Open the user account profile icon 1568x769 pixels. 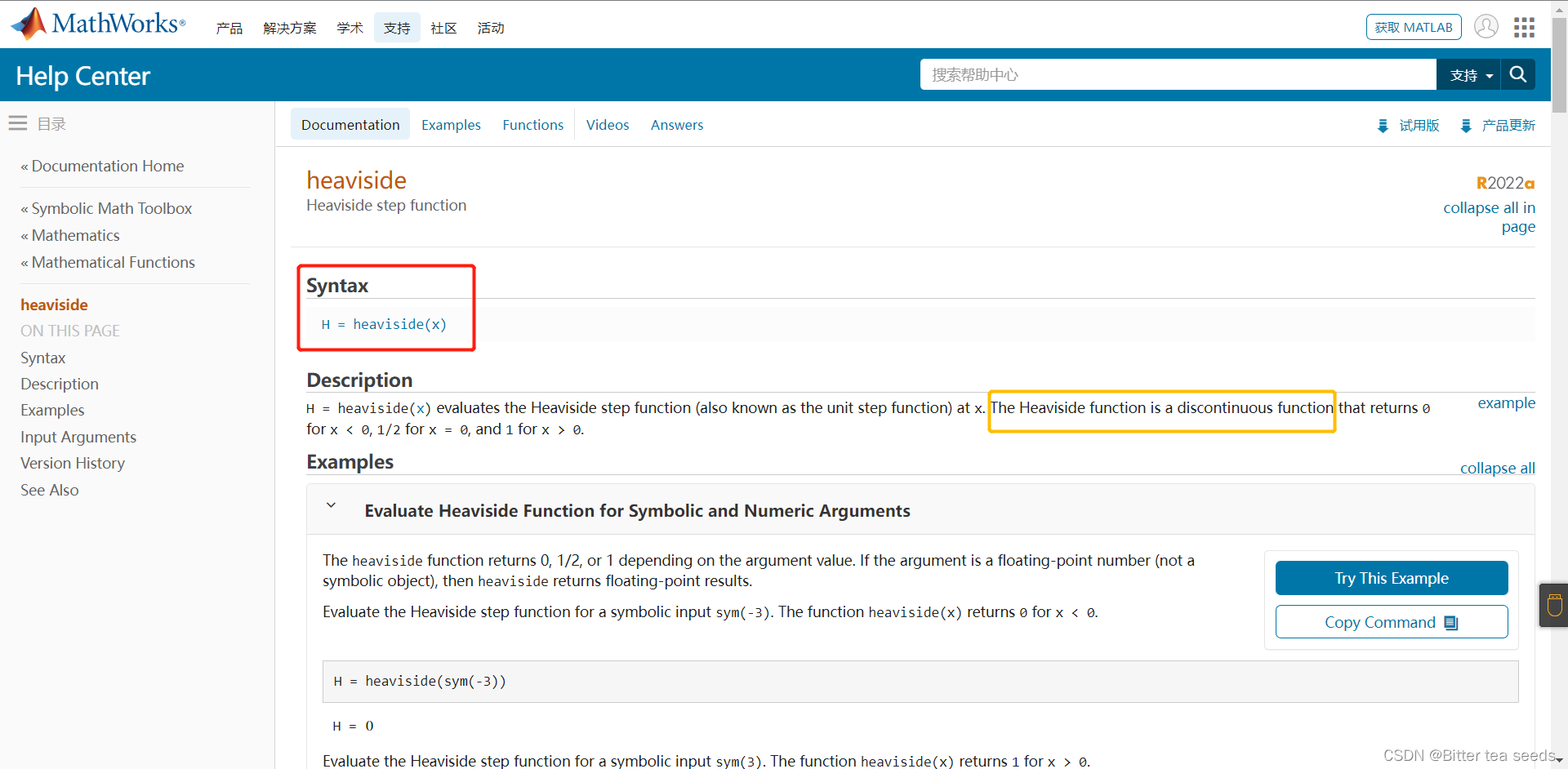(x=1486, y=27)
